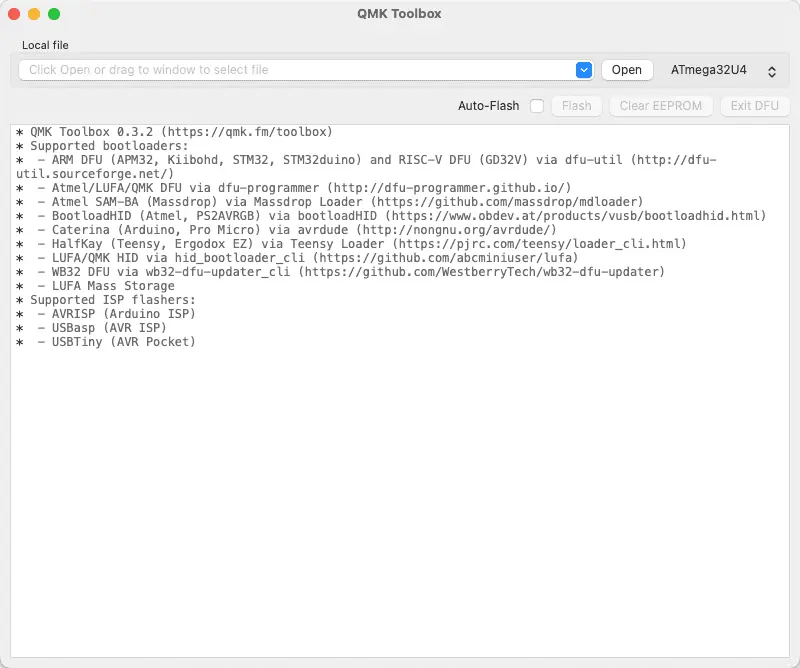
Task: Maximize the window with green button
Action: pyautogui.click(x=54, y=14)
